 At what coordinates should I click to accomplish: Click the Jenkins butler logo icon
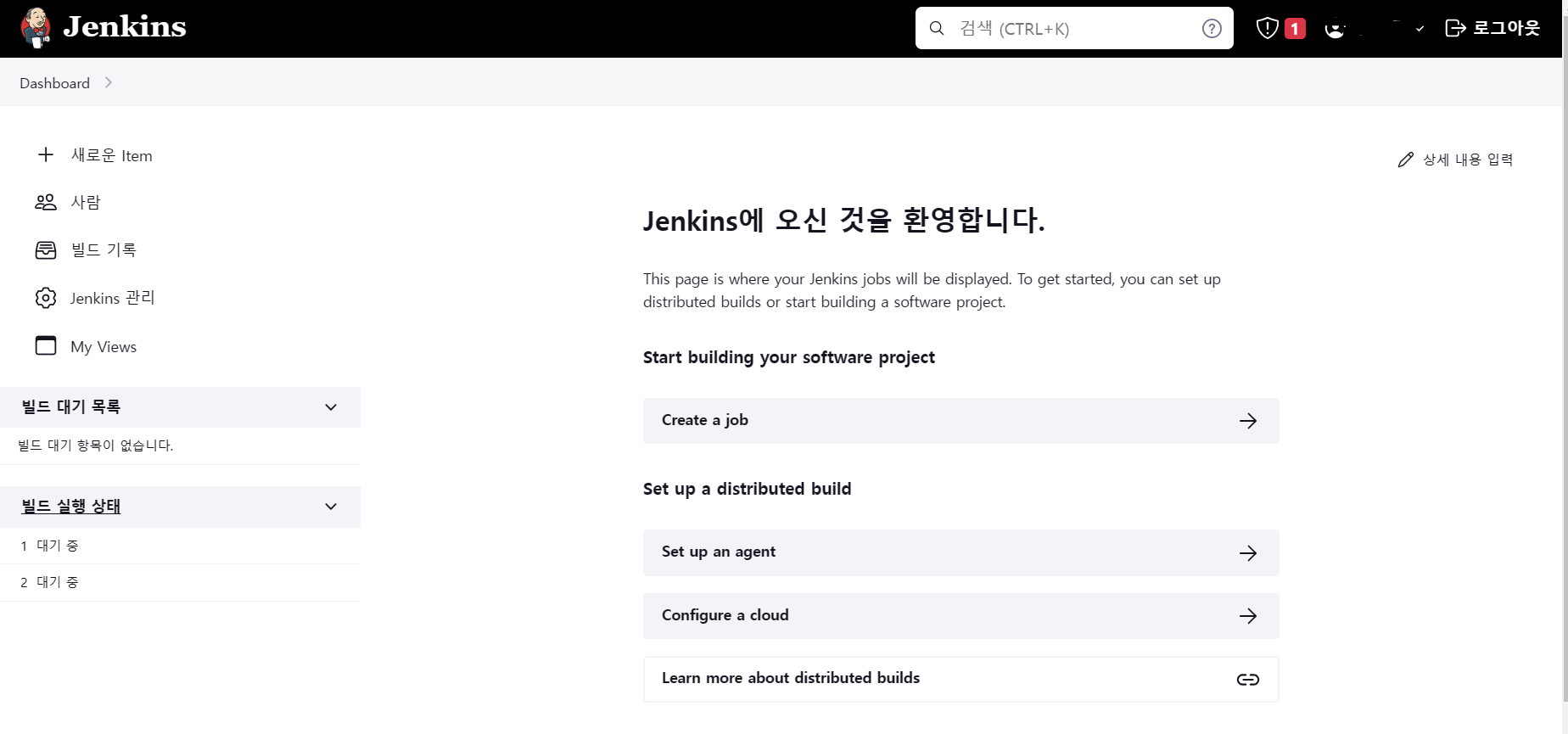click(x=36, y=28)
